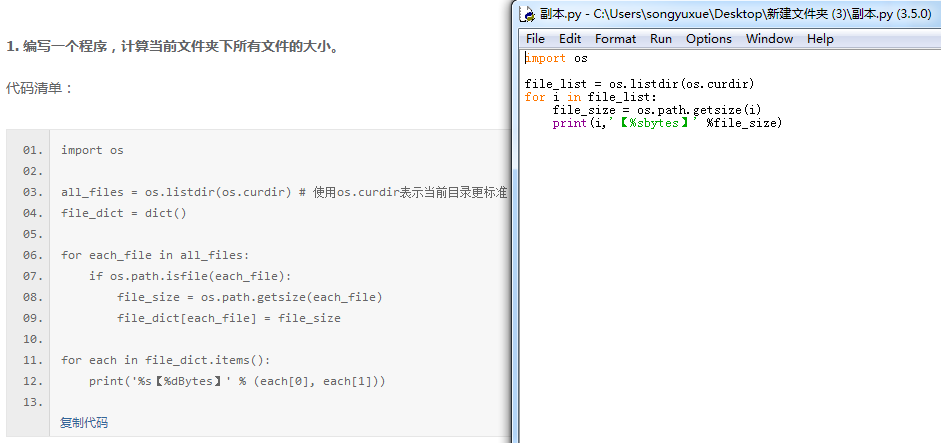Open the Run menu
The image size is (941, 443).
click(x=661, y=39)
